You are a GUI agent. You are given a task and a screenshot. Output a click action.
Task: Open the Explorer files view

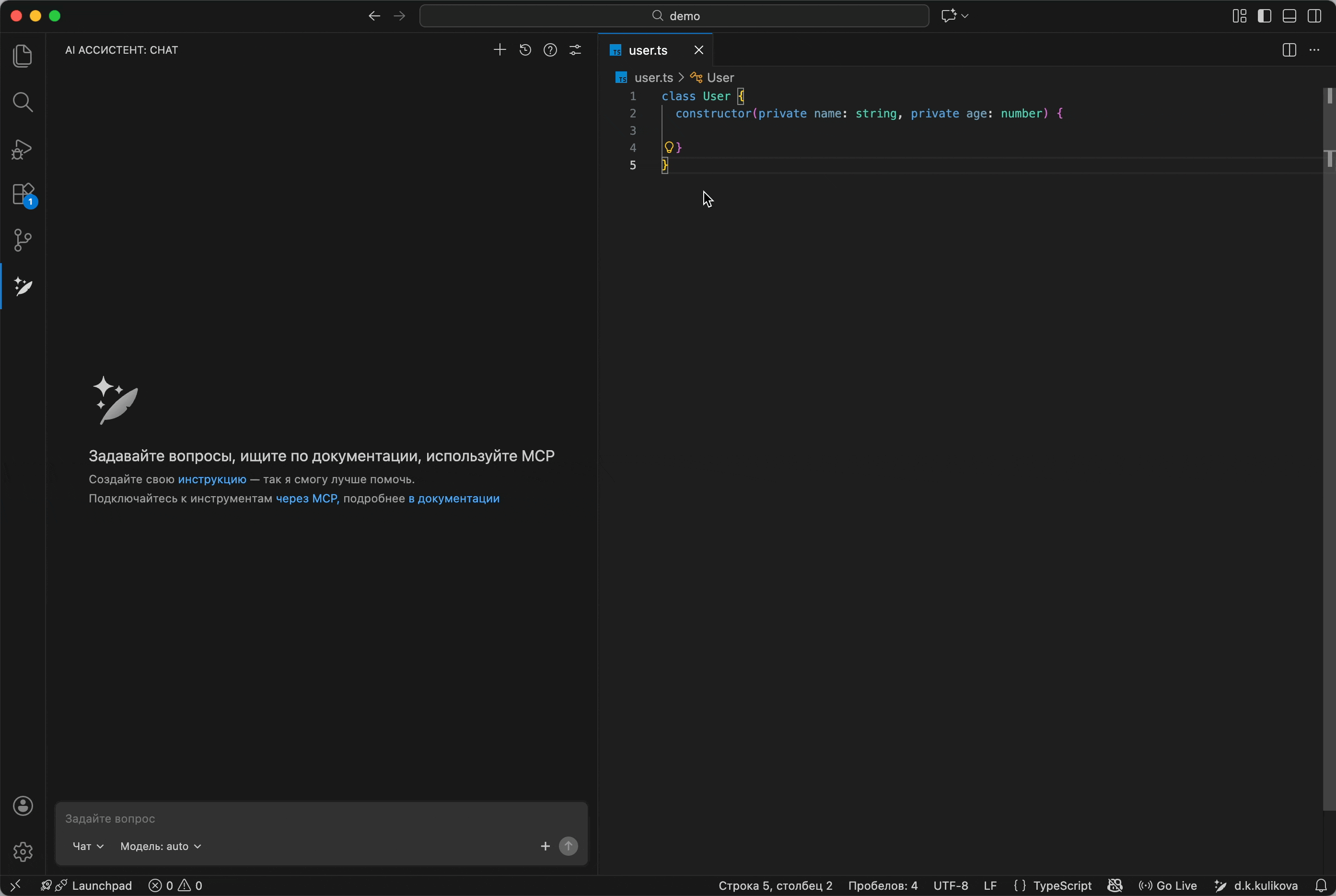[23, 56]
